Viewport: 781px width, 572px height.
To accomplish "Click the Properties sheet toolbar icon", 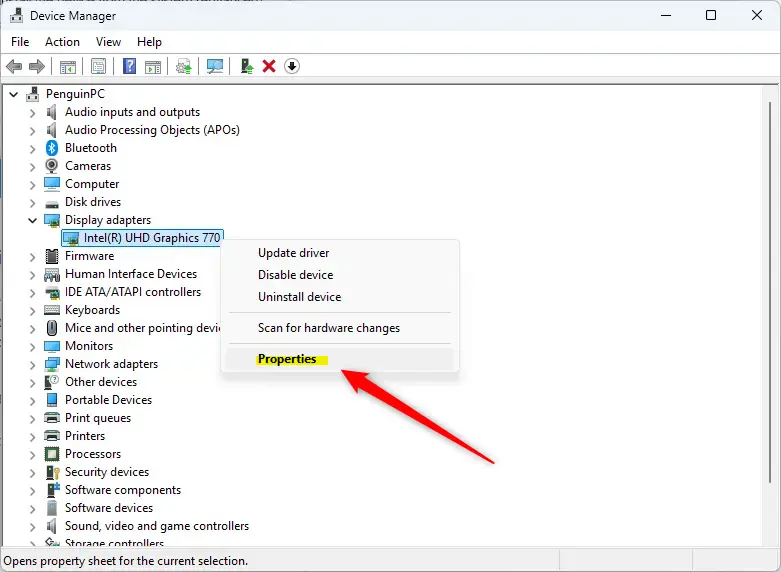I will click(99, 66).
